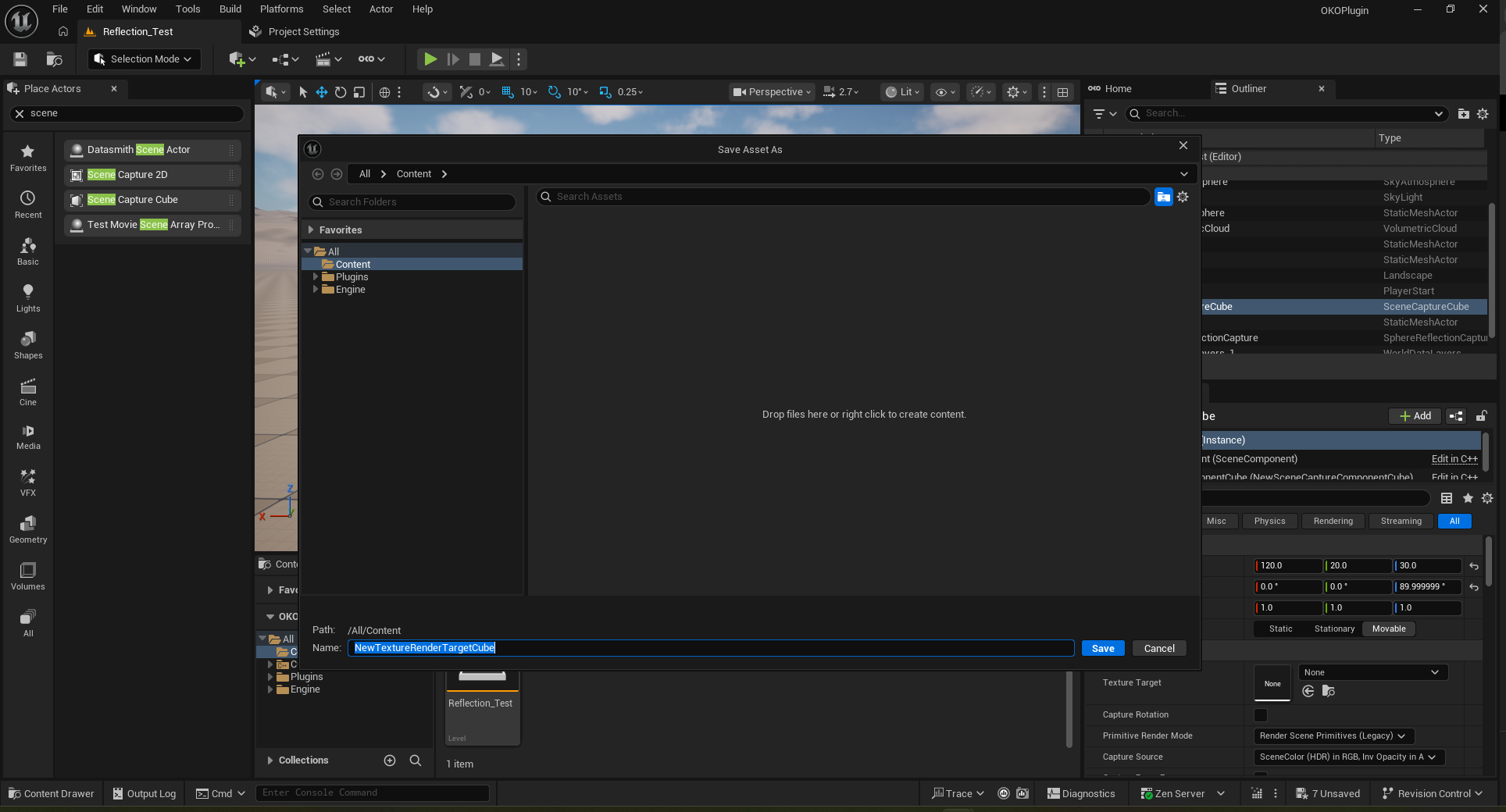Select the Cine category icon
This screenshot has width=1506, height=812.
tap(28, 392)
